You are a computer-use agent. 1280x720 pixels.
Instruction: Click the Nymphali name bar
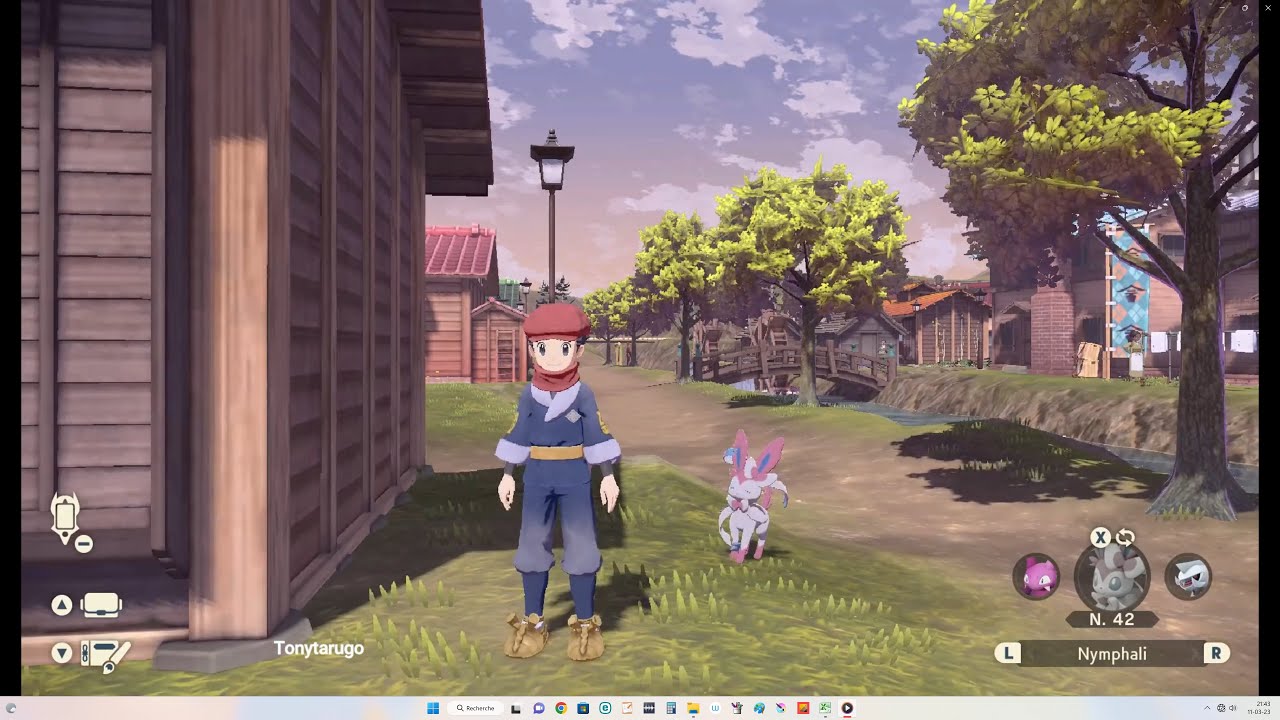coord(1112,654)
